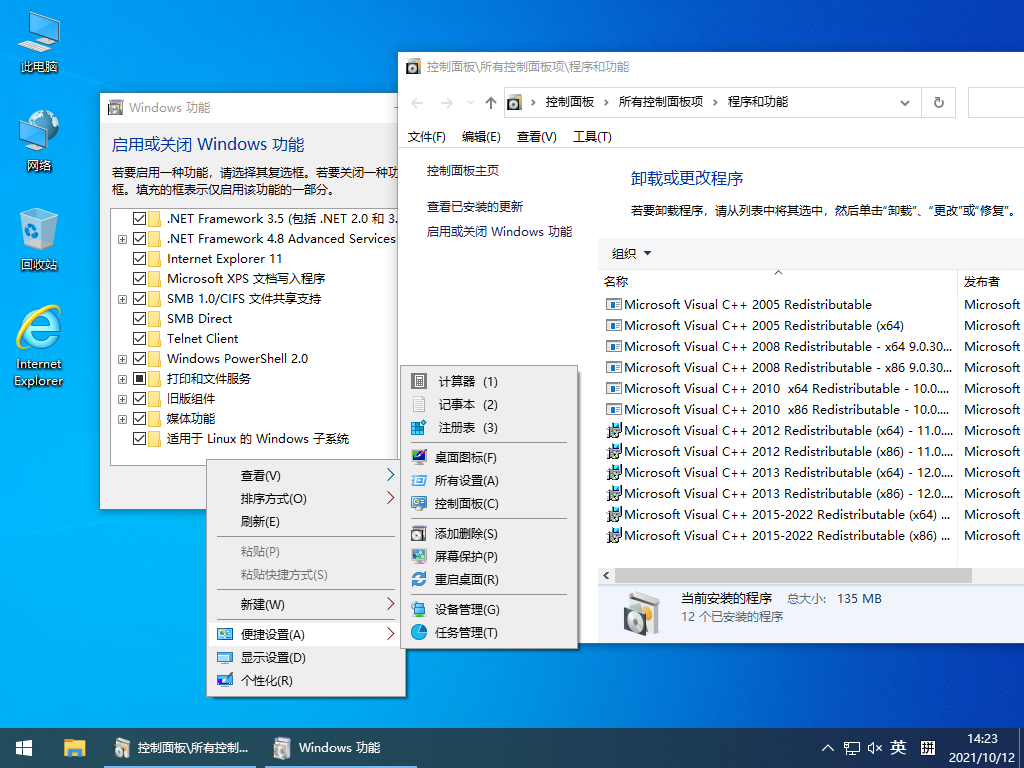Click the program list horizontal scrollbar
The image size is (1024, 768).
coord(790,576)
